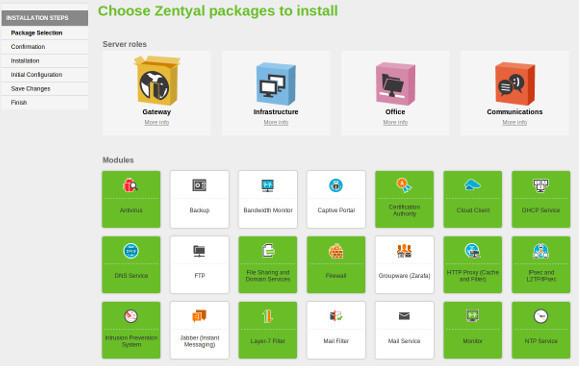Toggle the Backup module tile
579x366 pixels.
point(199,199)
